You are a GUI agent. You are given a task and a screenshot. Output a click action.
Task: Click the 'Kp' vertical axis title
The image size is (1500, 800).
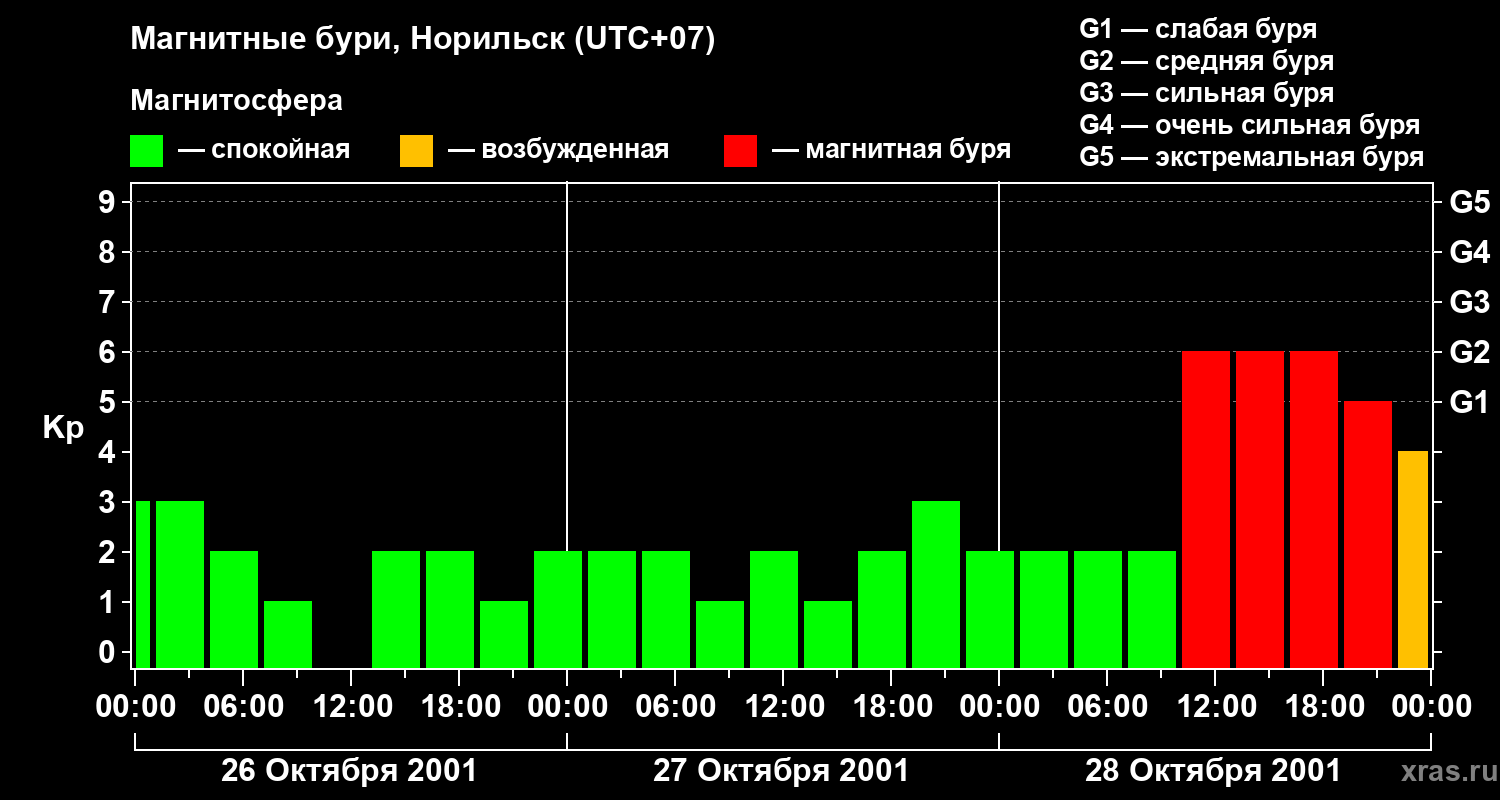(x=63, y=428)
